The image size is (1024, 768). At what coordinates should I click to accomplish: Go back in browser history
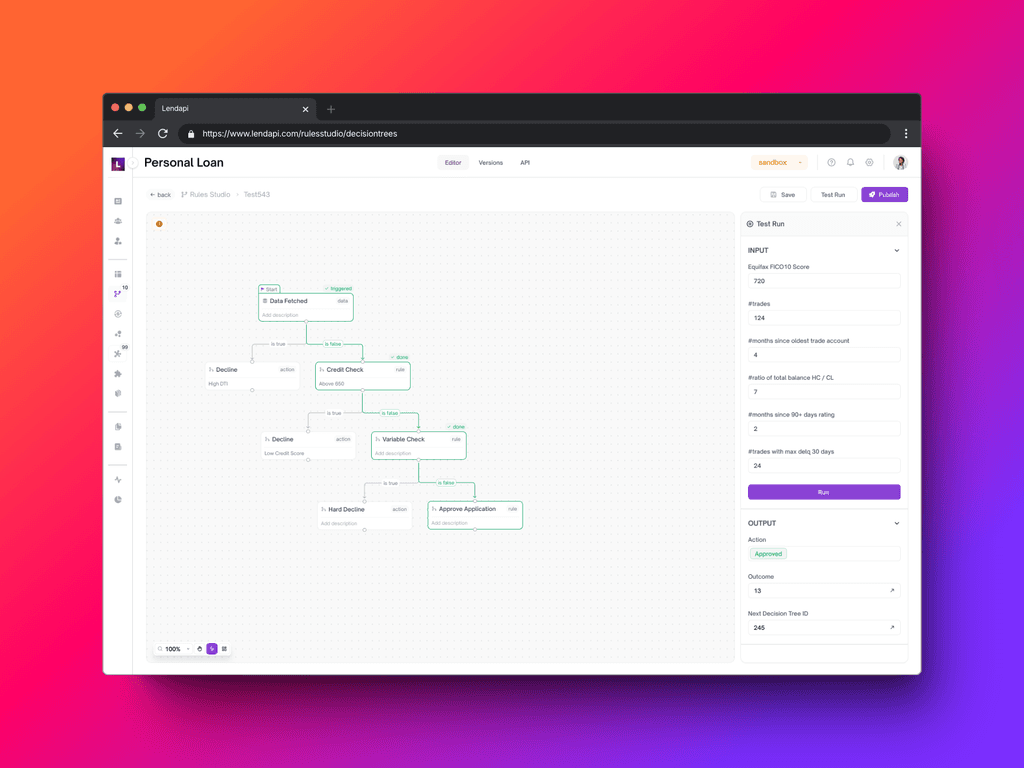118,134
